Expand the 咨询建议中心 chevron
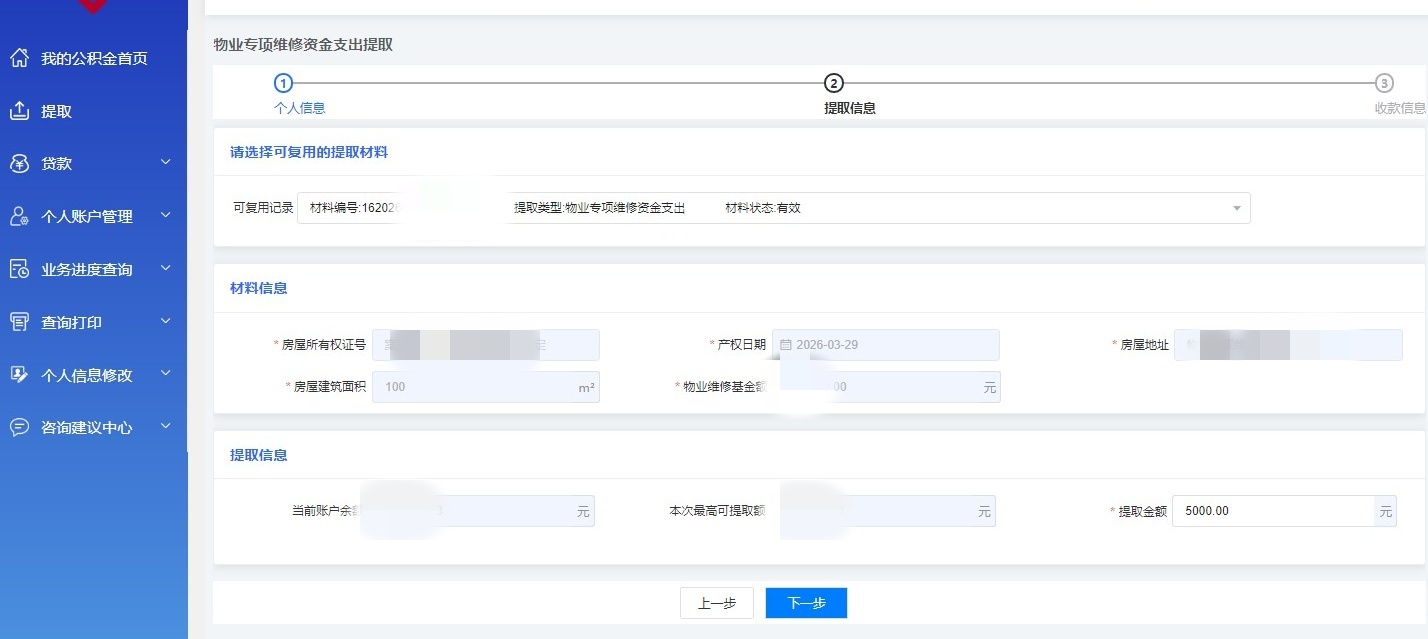This screenshot has height=639, width=1428. tap(166, 426)
